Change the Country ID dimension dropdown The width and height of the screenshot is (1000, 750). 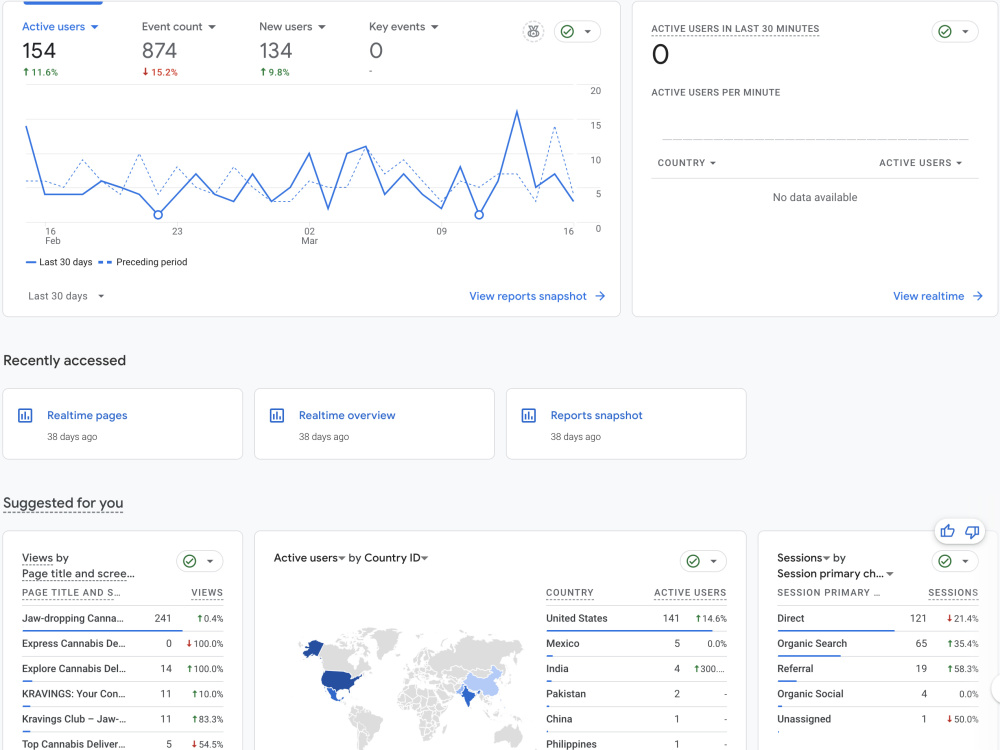(x=396, y=558)
